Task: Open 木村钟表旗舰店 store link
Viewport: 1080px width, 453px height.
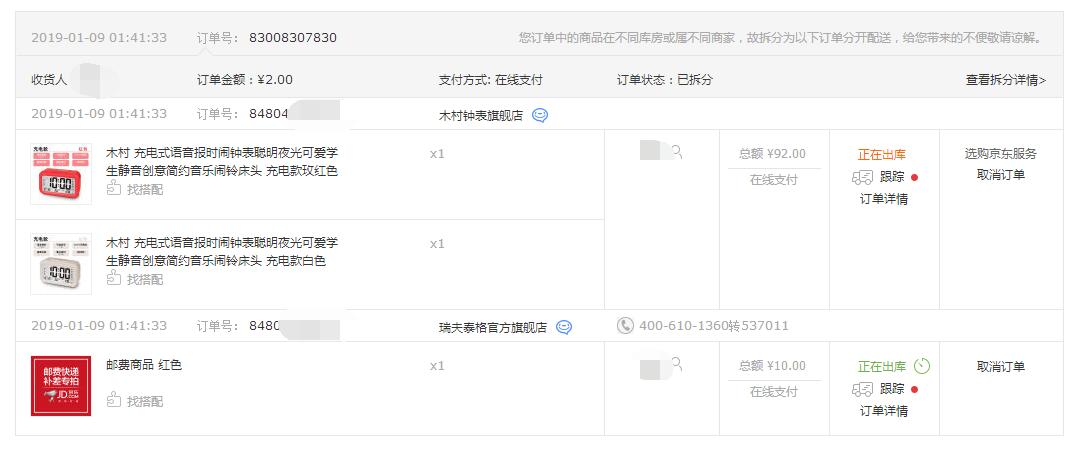Action: tap(481, 116)
